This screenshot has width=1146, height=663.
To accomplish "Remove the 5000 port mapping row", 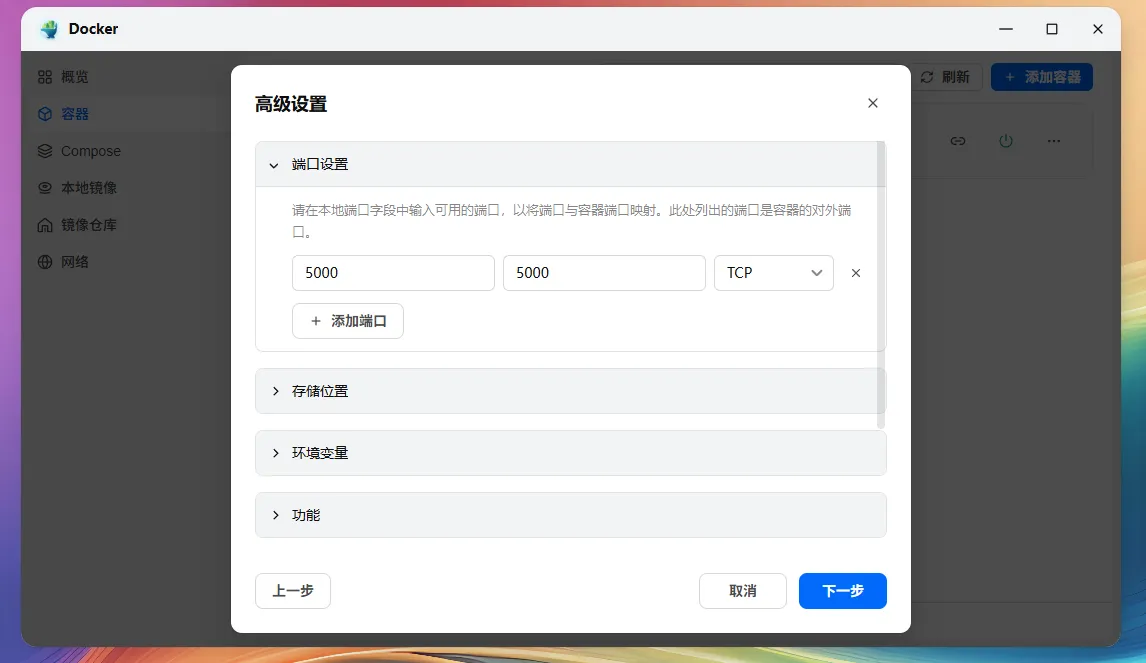I will pyautogui.click(x=856, y=273).
